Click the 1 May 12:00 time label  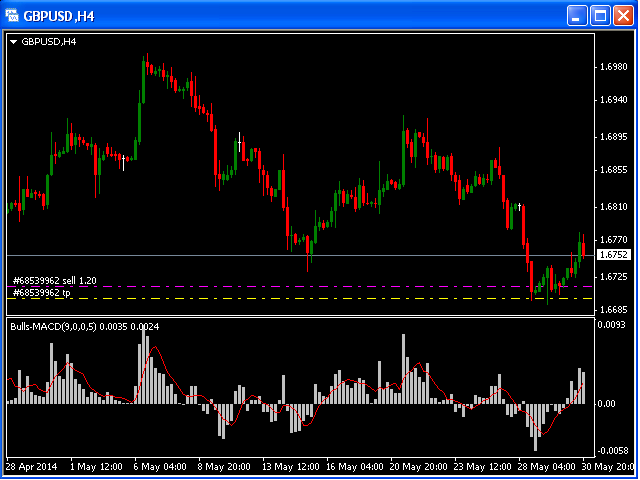[96, 466]
